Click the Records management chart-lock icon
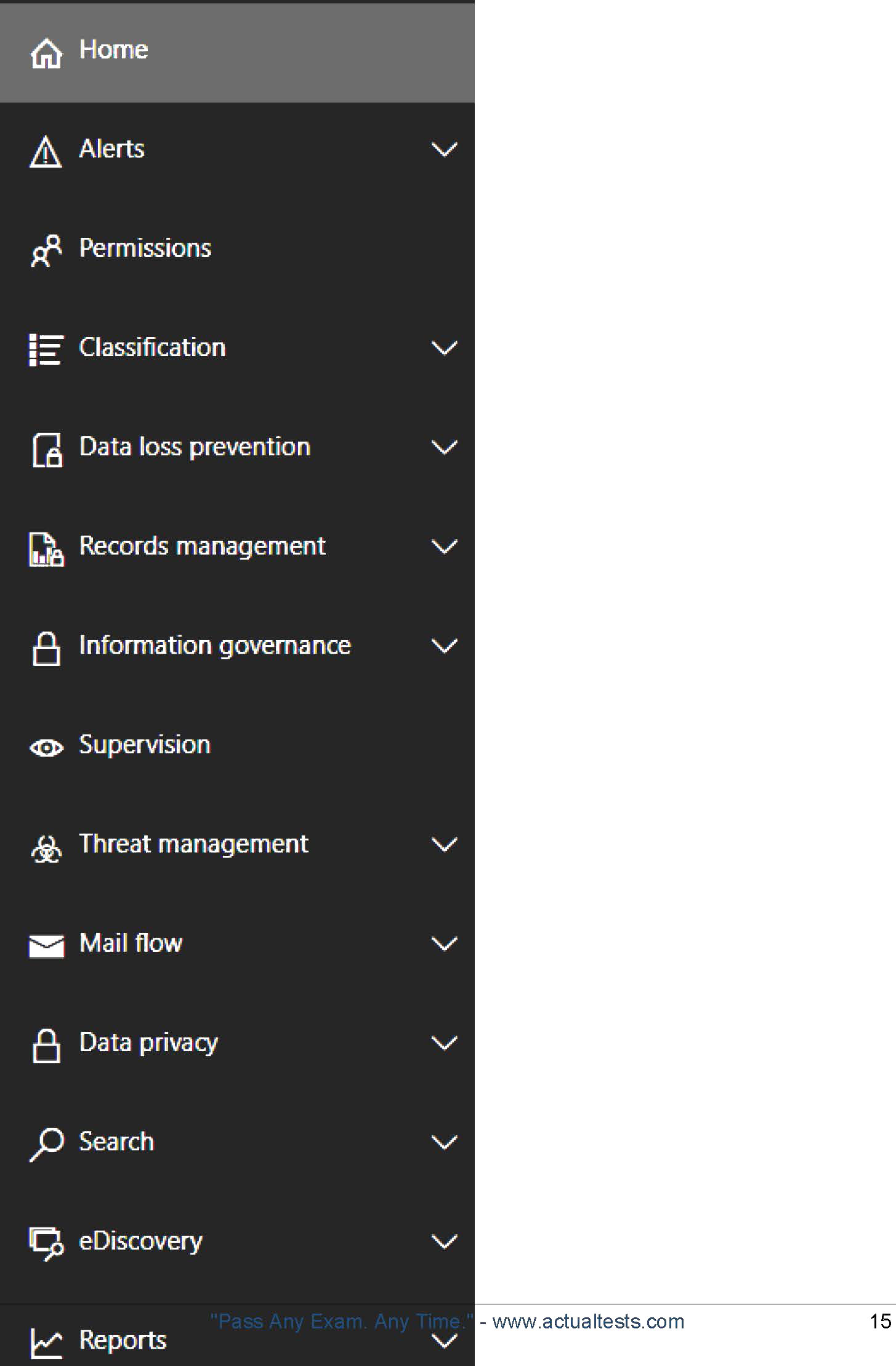Screen dimensions: 896x1366 pos(46,550)
